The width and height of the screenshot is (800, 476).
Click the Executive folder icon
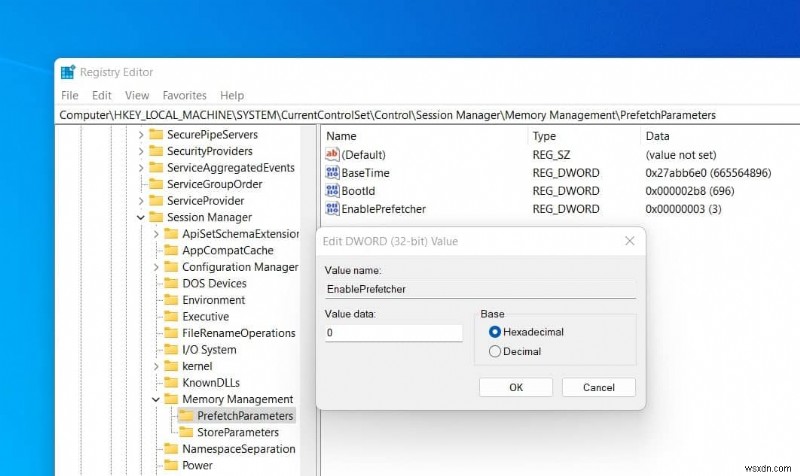[x=171, y=316]
